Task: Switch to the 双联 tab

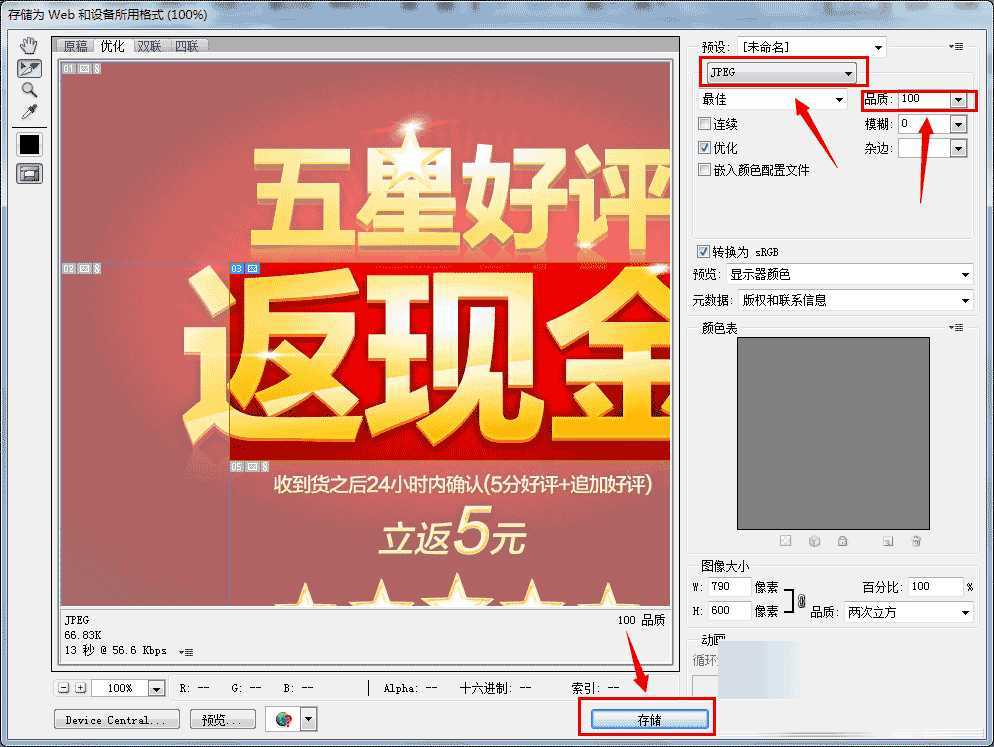Action: [x=149, y=46]
